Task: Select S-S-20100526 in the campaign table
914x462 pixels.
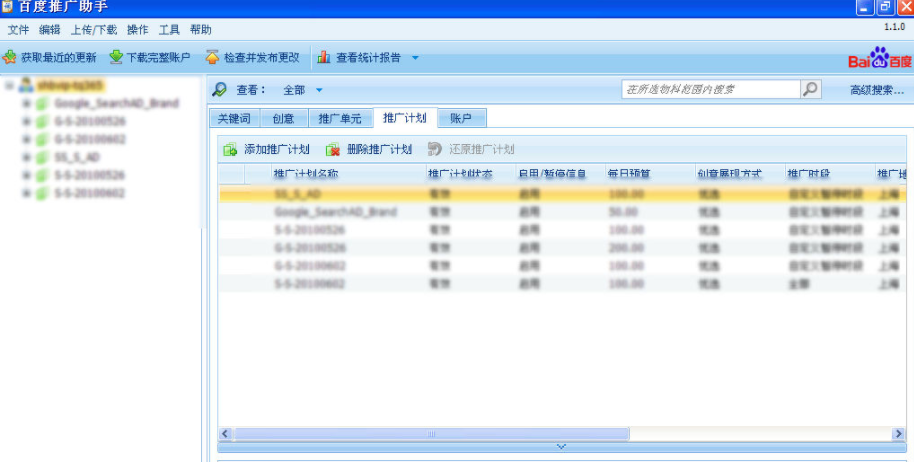Action: point(310,230)
